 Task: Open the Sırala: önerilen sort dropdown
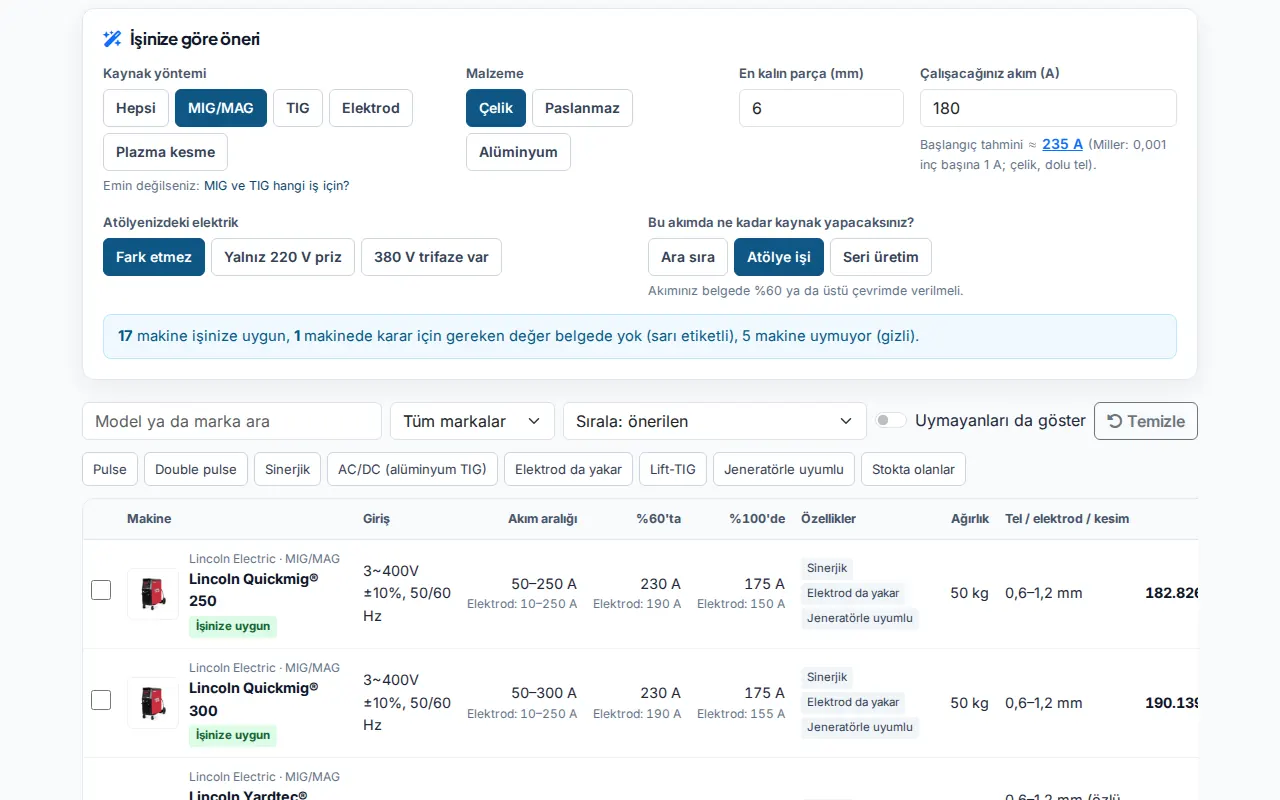point(715,421)
